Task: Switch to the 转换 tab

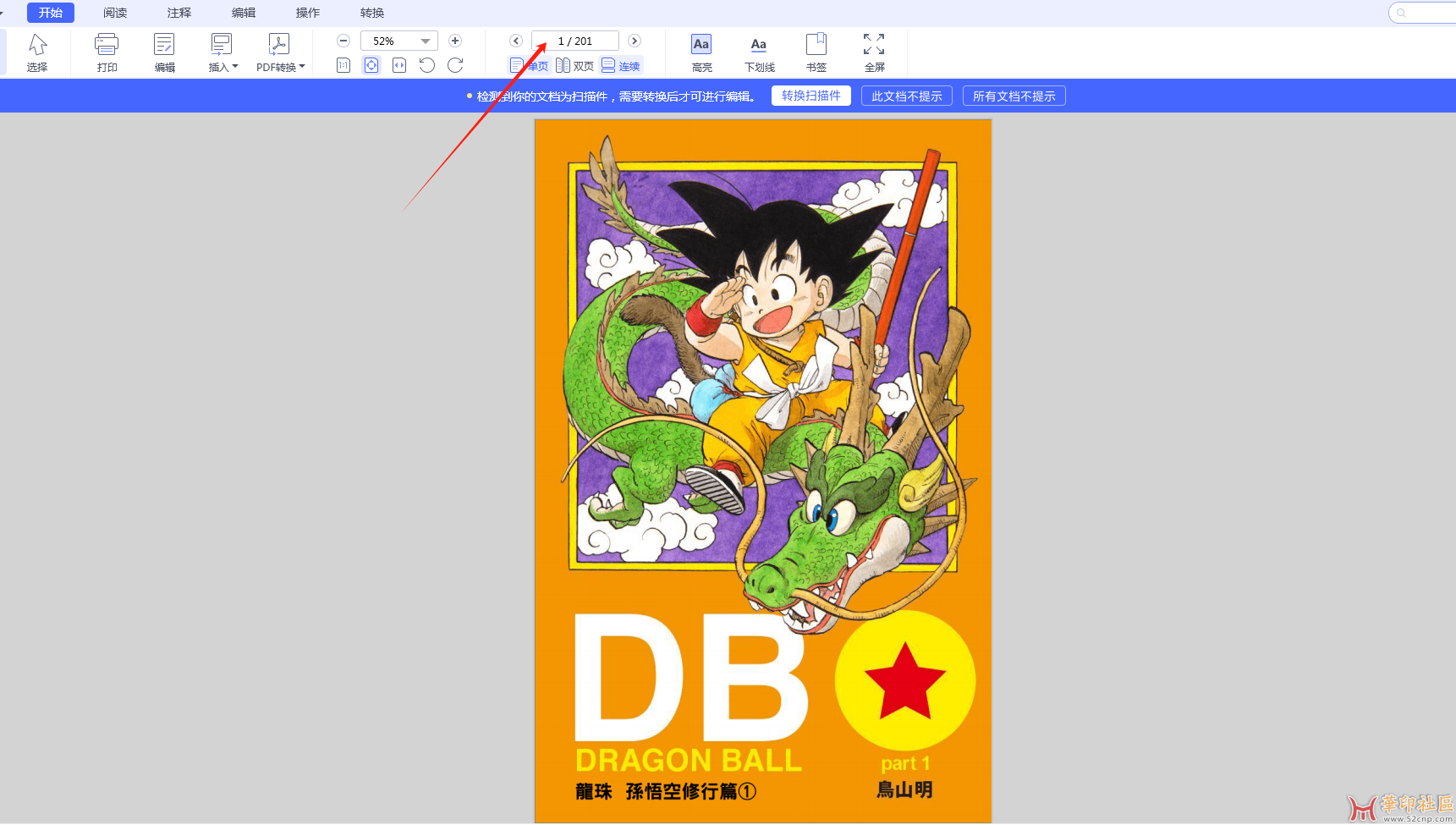Action: click(x=372, y=13)
